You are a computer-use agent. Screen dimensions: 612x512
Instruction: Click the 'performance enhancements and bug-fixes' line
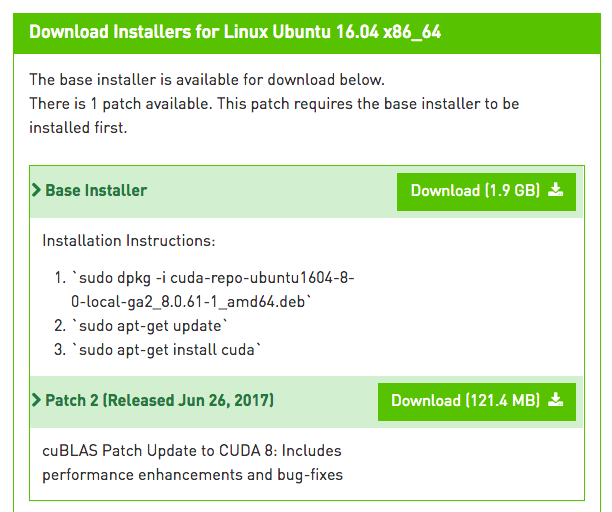tap(192, 475)
